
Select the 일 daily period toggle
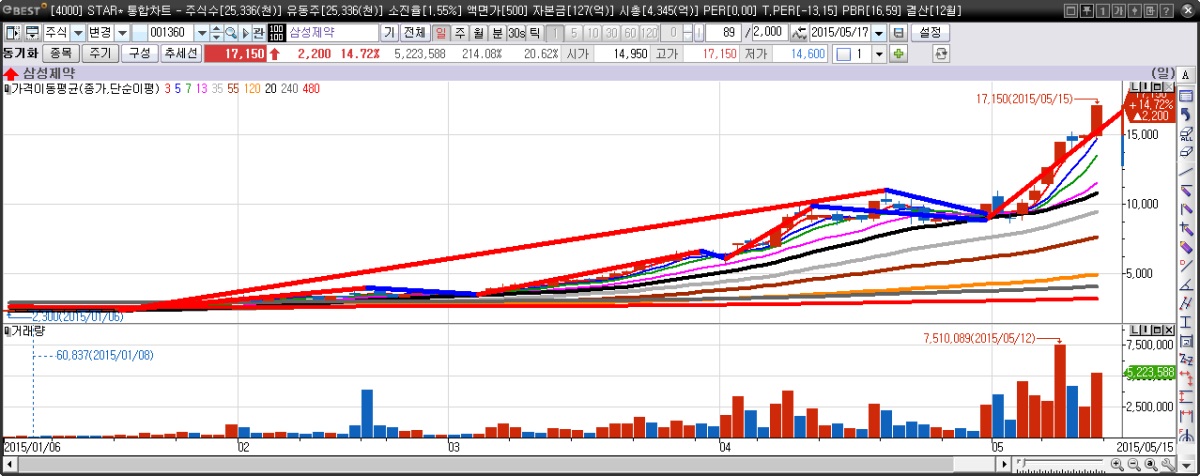click(441, 32)
